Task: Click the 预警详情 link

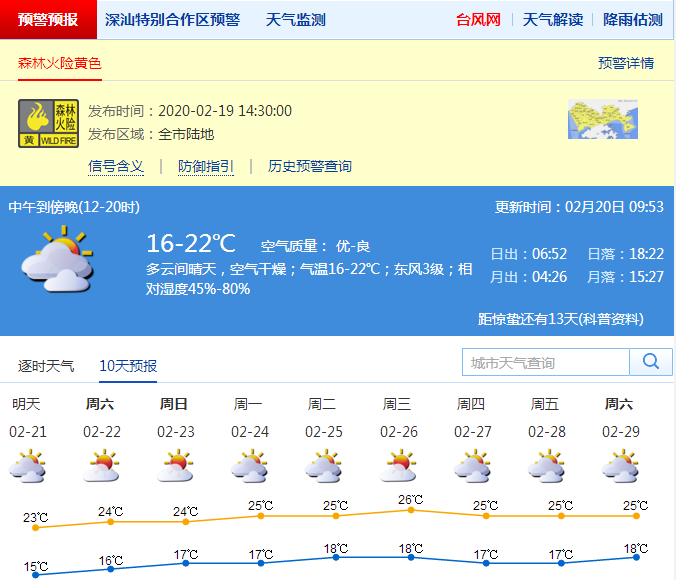Action: tap(626, 63)
